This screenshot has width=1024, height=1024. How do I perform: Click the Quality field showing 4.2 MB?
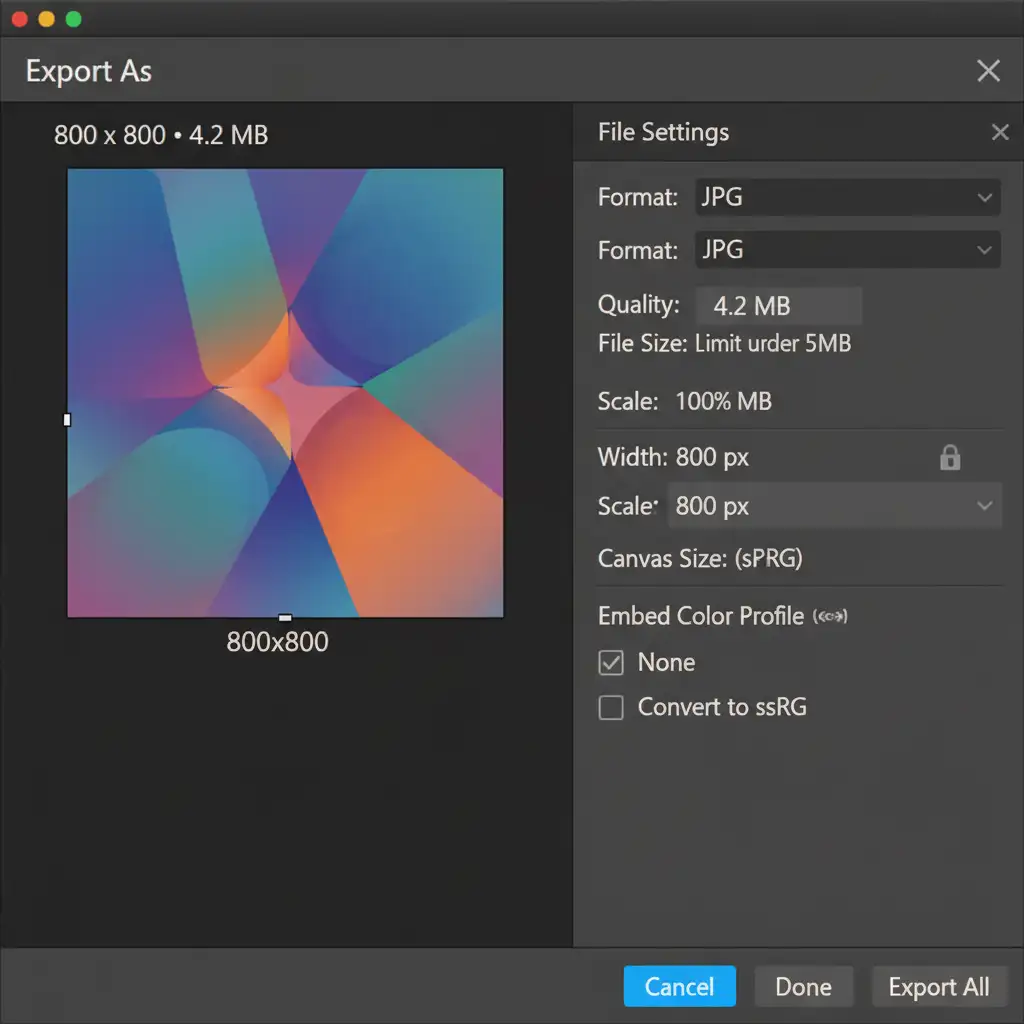pyautogui.click(x=778, y=305)
